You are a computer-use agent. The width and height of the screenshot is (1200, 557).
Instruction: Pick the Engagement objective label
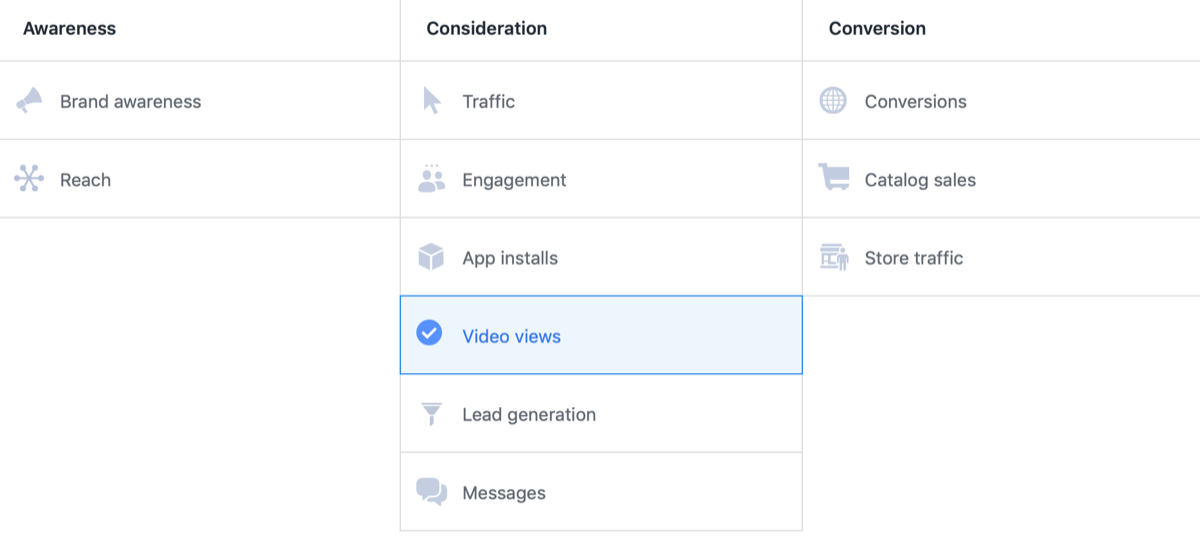coord(514,180)
